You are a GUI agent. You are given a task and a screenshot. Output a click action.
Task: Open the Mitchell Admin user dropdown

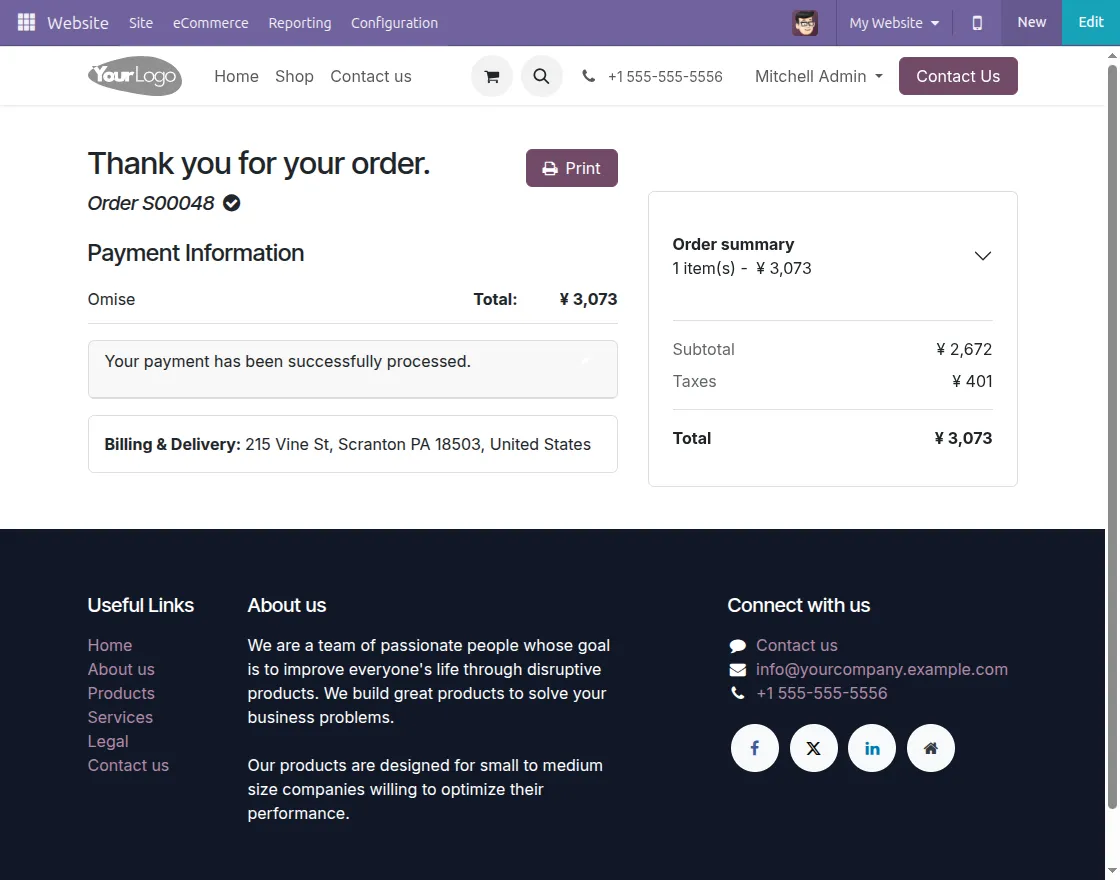(x=818, y=76)
